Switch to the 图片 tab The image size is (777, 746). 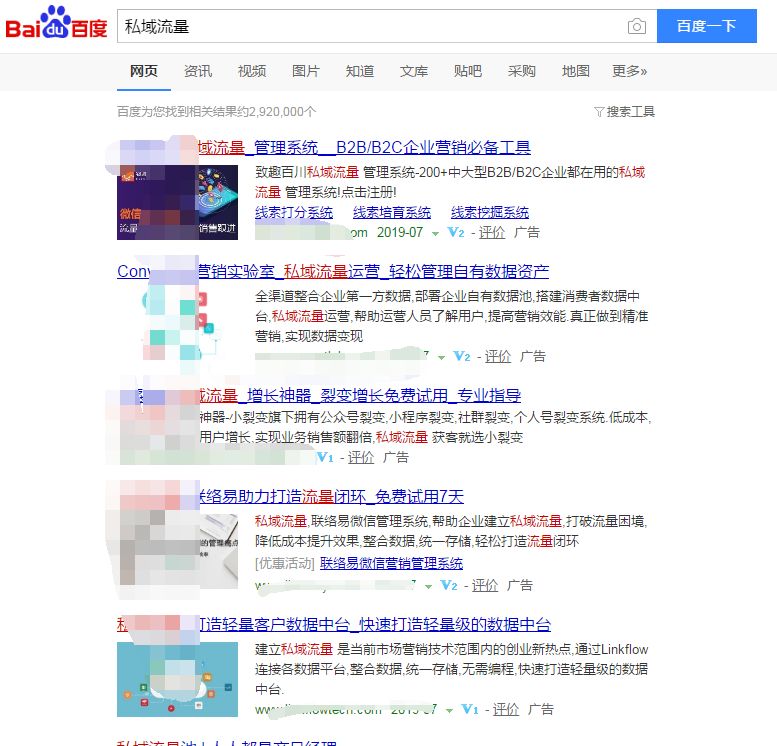coord(306,71)
